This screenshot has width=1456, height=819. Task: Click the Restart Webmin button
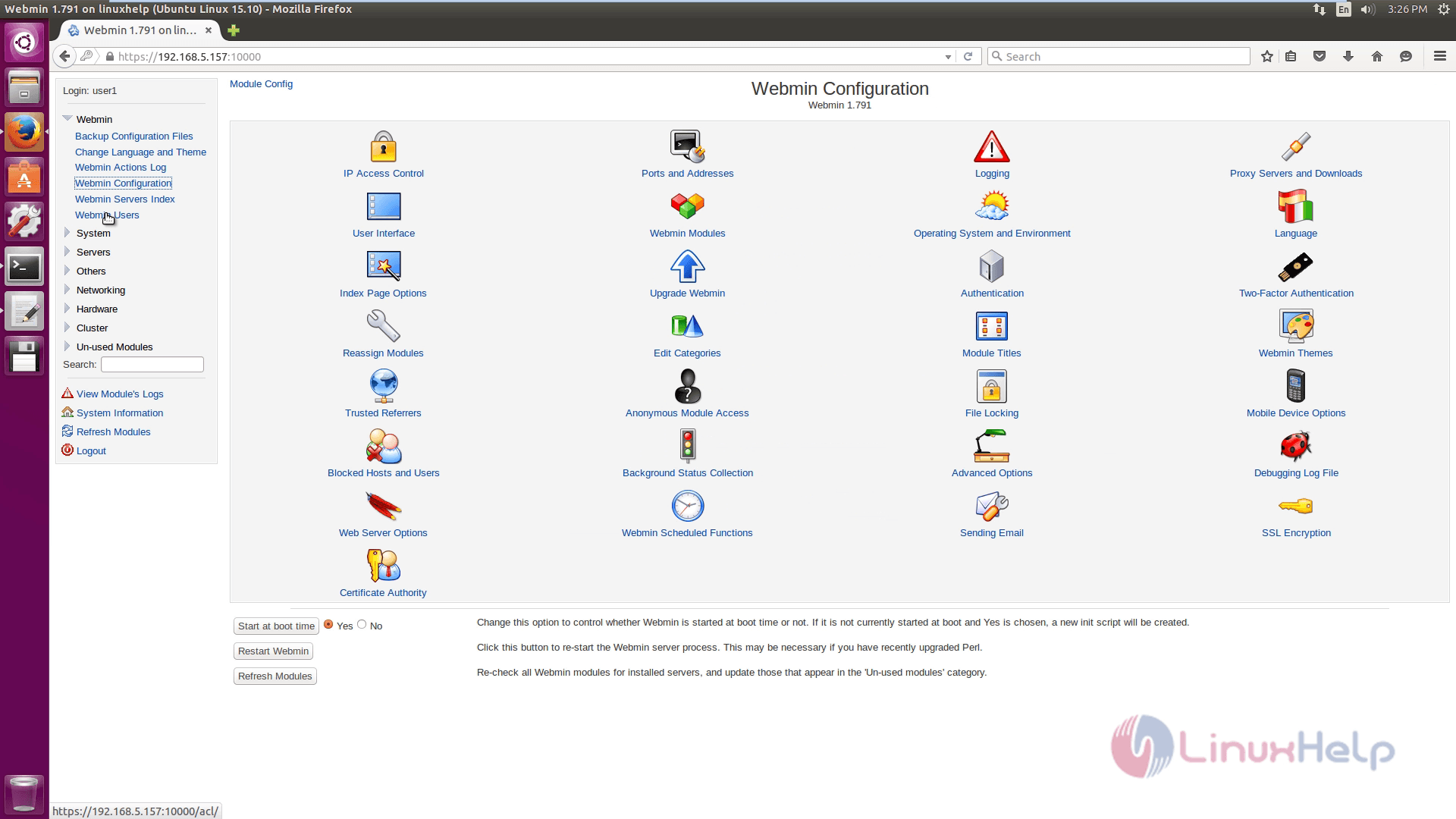point(273,651)
